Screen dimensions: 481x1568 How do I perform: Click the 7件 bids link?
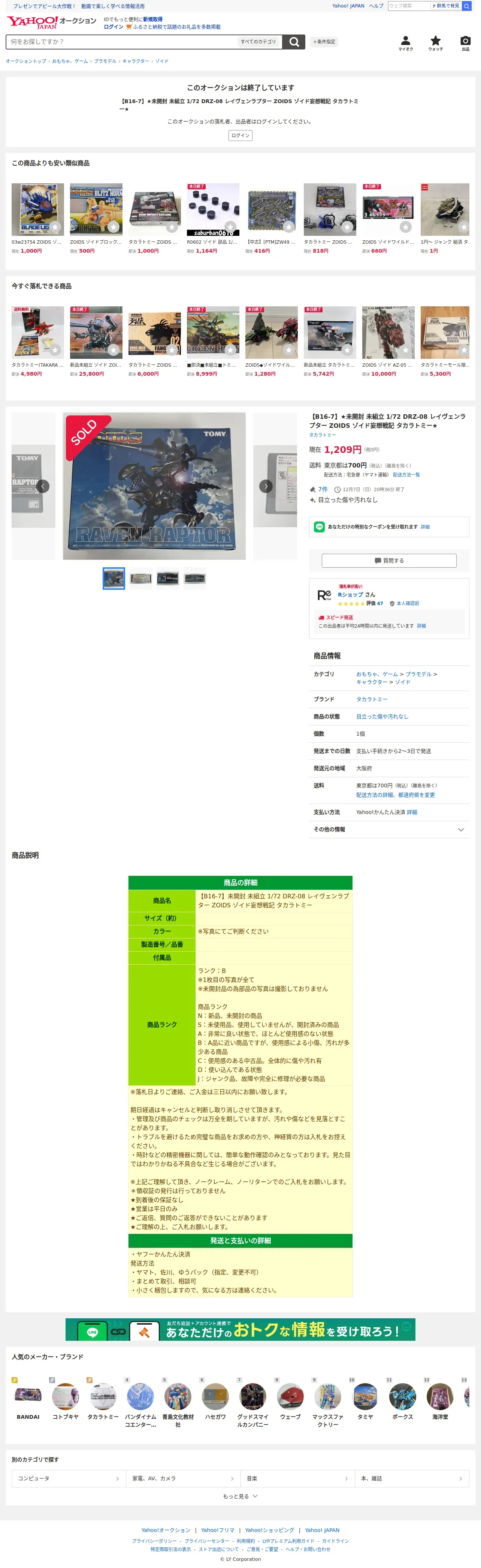pyautogui.click(x=323, y=489)
